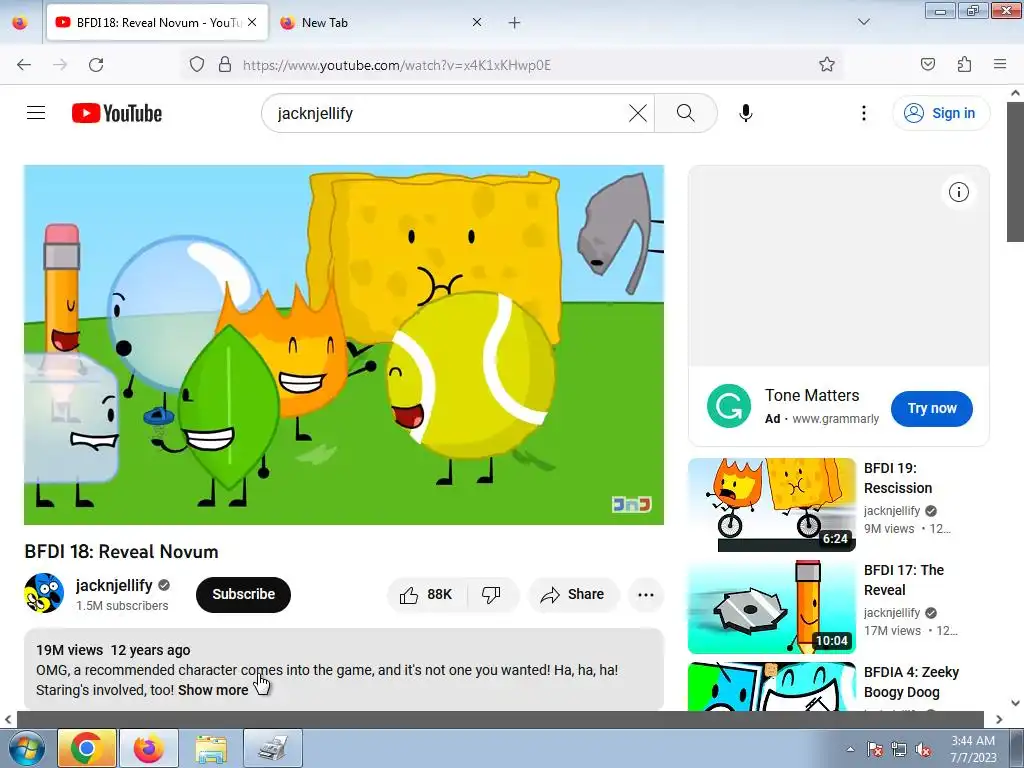Open BFDIA 4: Zeeky Boogy Doog title

point(911,682)
